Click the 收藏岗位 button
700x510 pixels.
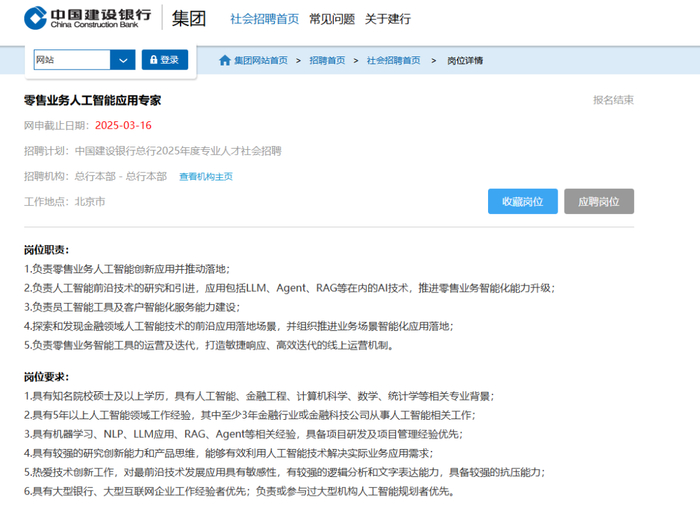[522, 201]
